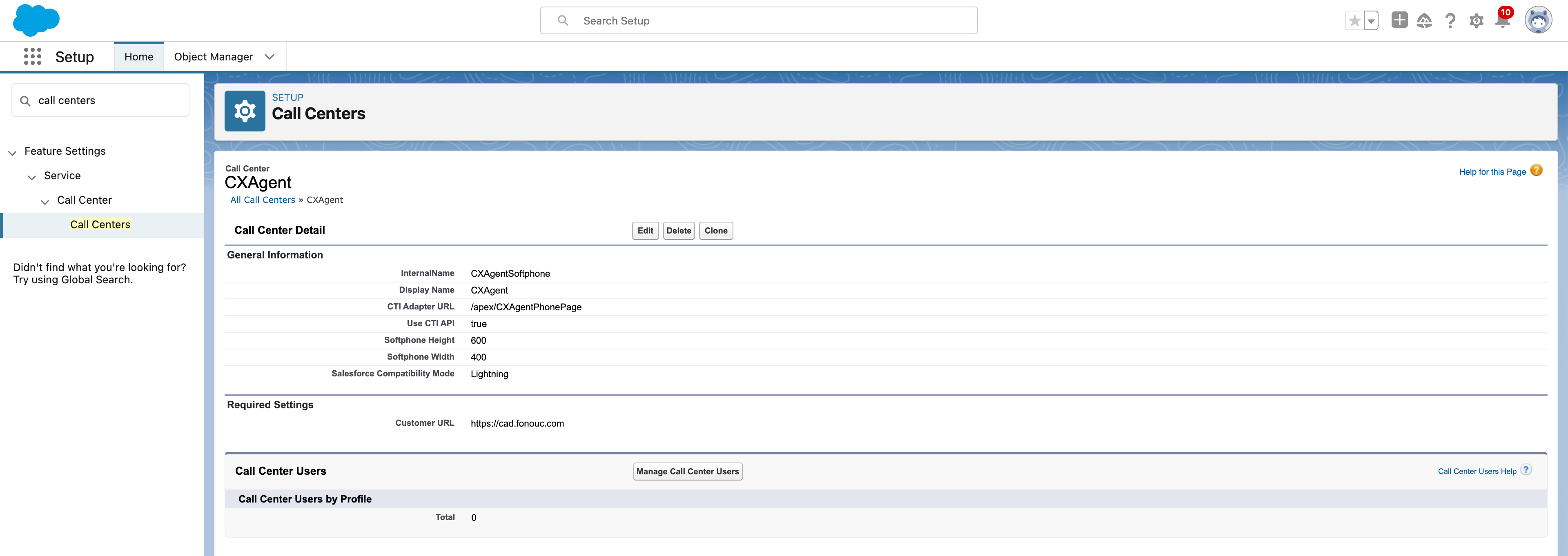
Task: Click the Salesforce cloud logo
Action: pos(36,20)
